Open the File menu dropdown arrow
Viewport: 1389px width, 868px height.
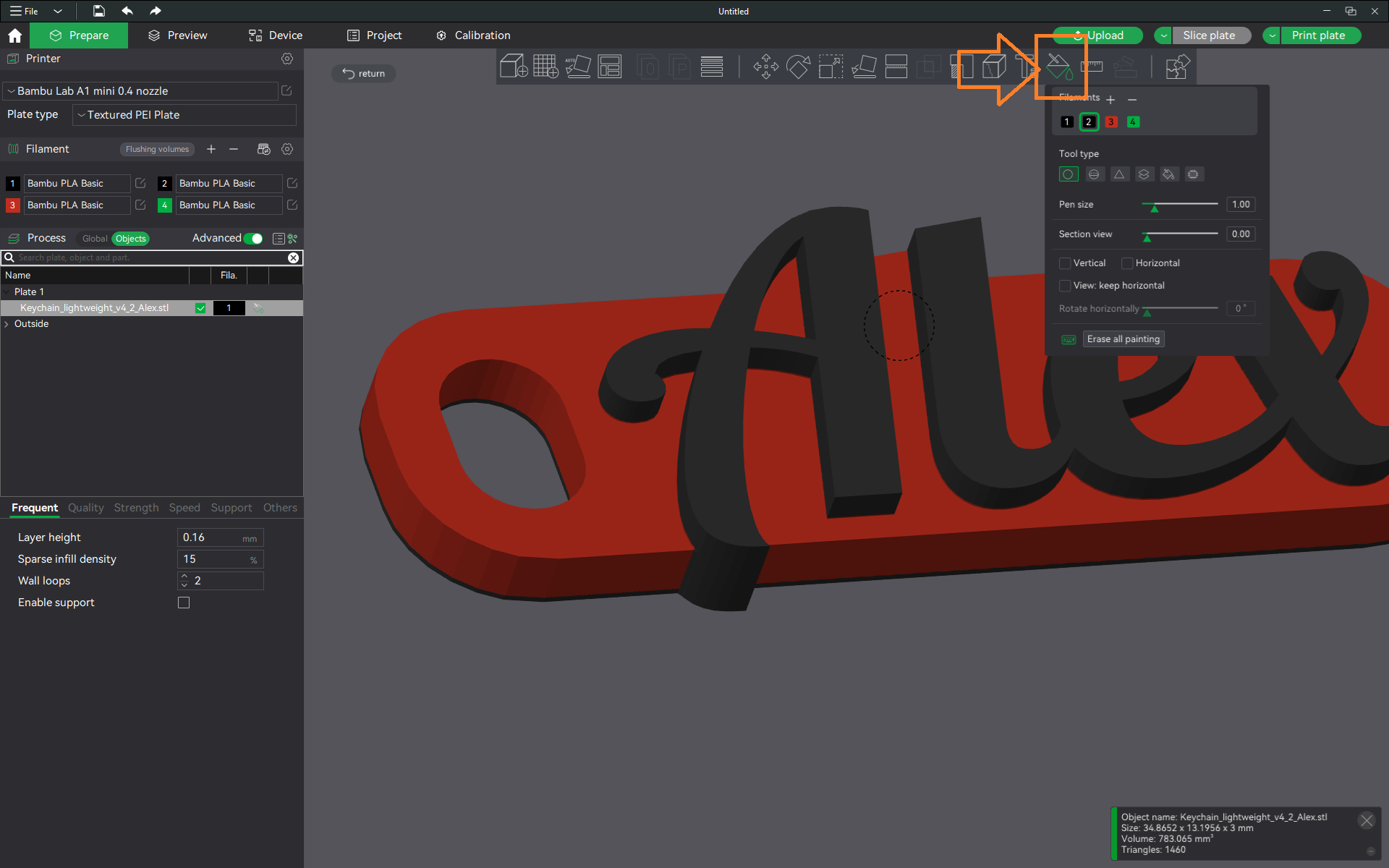(x=58, y=11)
